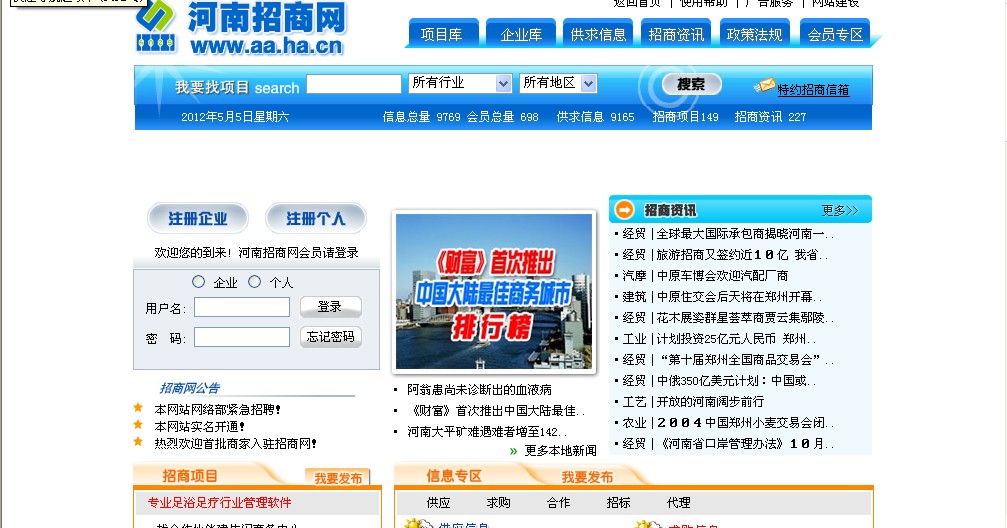1007x528 pixels.
Task: Click the 登录 button
Action: (x=330, y=307)
